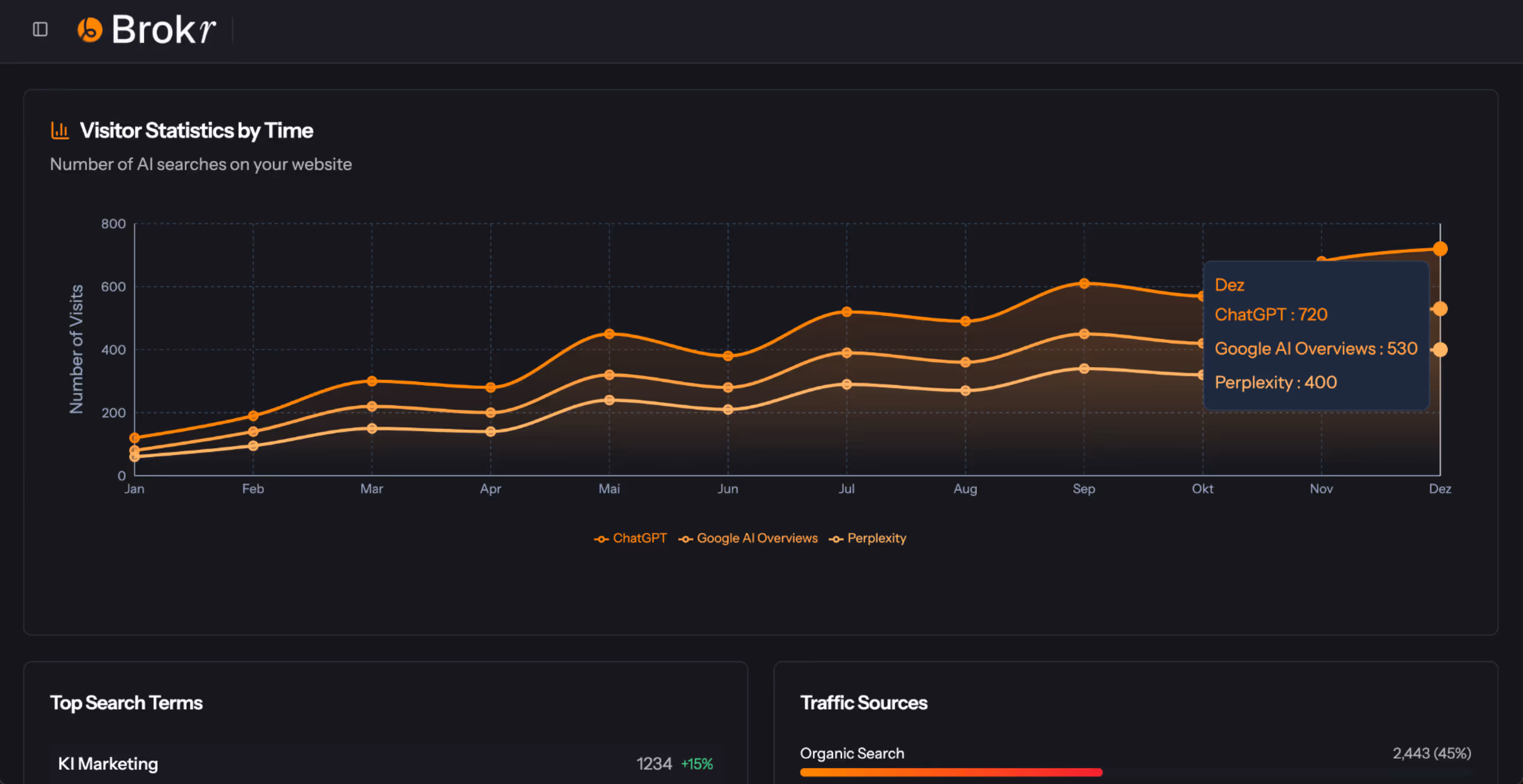This screenshot has width=1523, height=784.
Task: Click the 'Visitor Statistics by Time' heading
Action: coord(196,131)
